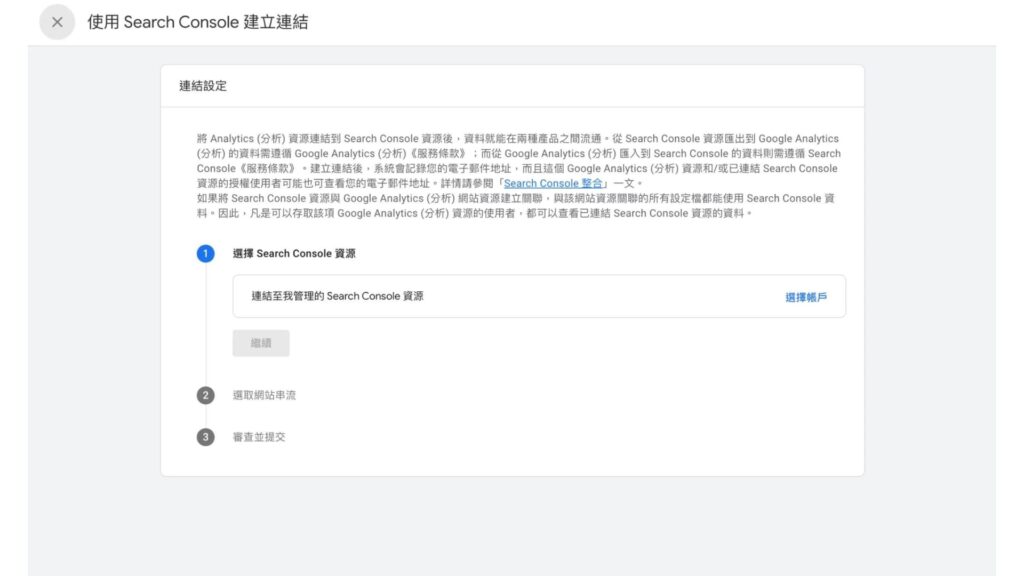Select step 1 選擇 Search Console 資源

click(x=294, y=253)
